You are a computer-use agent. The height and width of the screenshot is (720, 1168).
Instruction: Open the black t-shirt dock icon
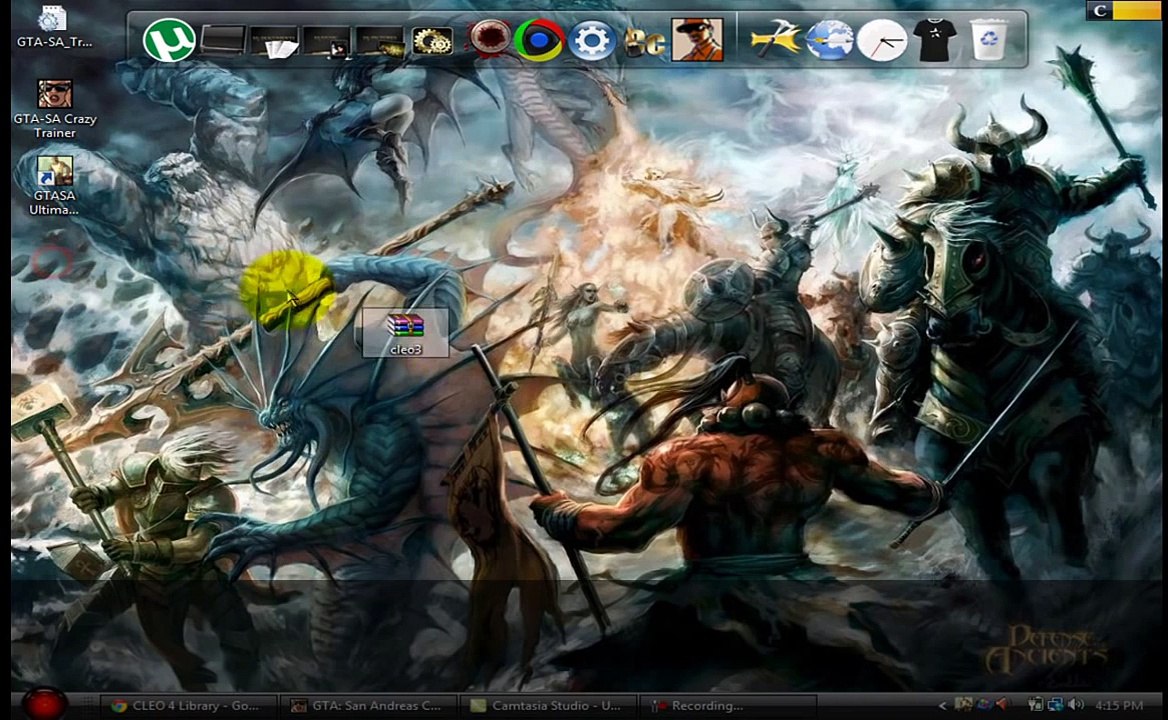tap(935, 39)
